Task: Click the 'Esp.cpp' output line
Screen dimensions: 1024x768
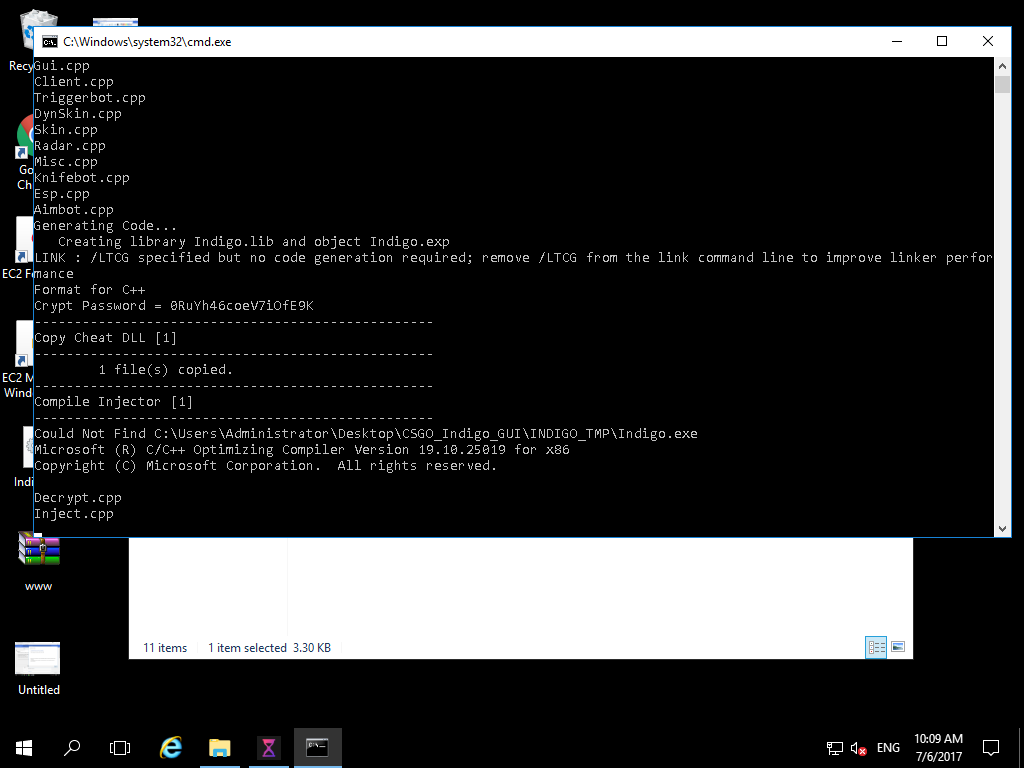Action: click(x=61, y=194)
